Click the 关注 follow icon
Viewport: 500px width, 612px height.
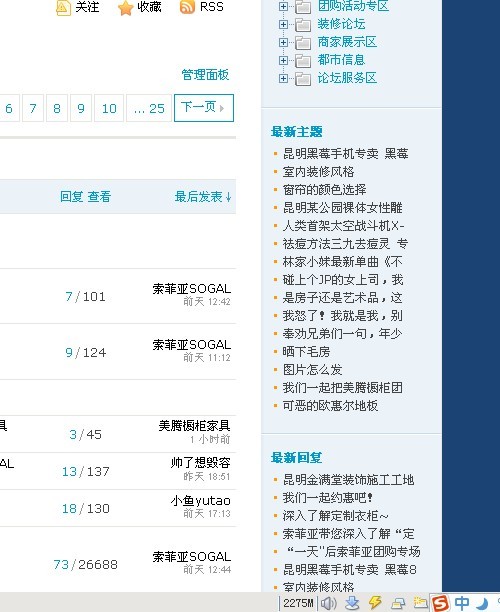point(63,7)
